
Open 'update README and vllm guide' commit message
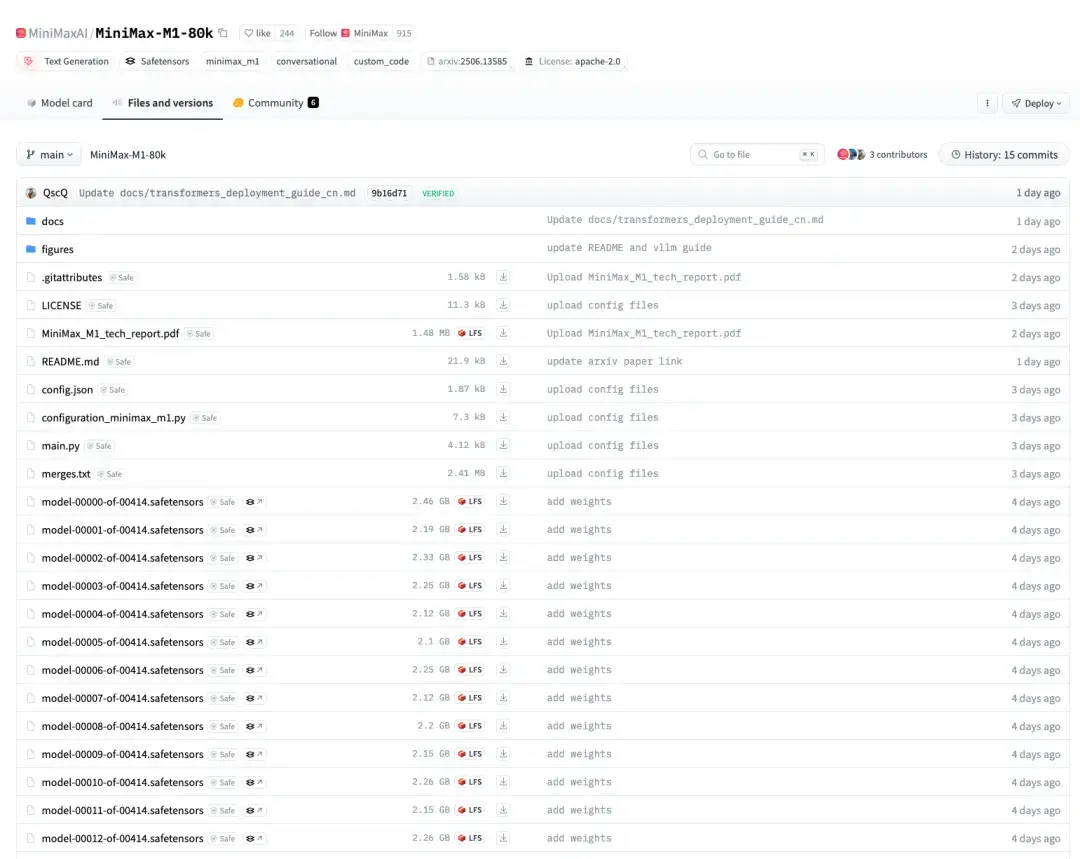coord(629,247)
